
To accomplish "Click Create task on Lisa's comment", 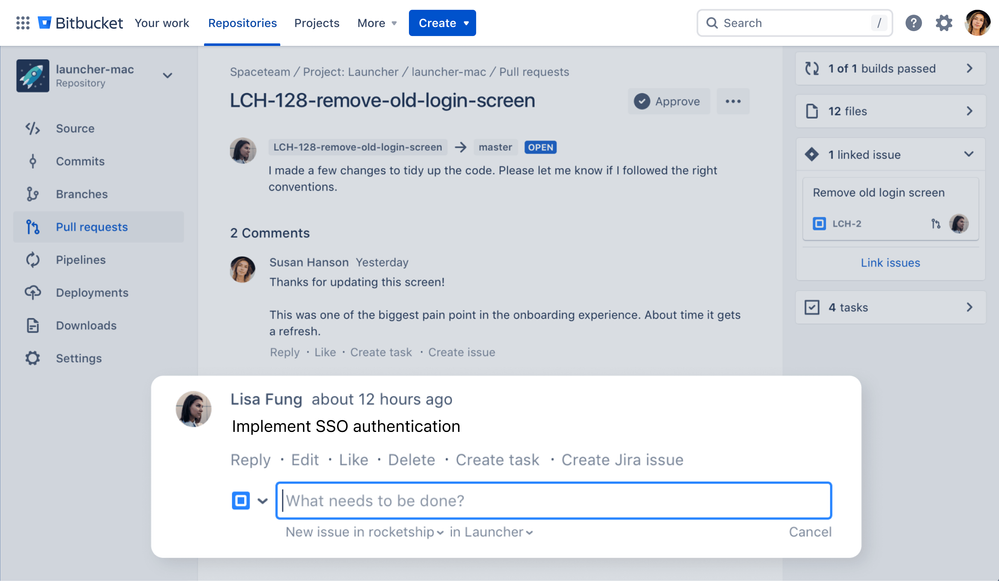I will point(497,460).
